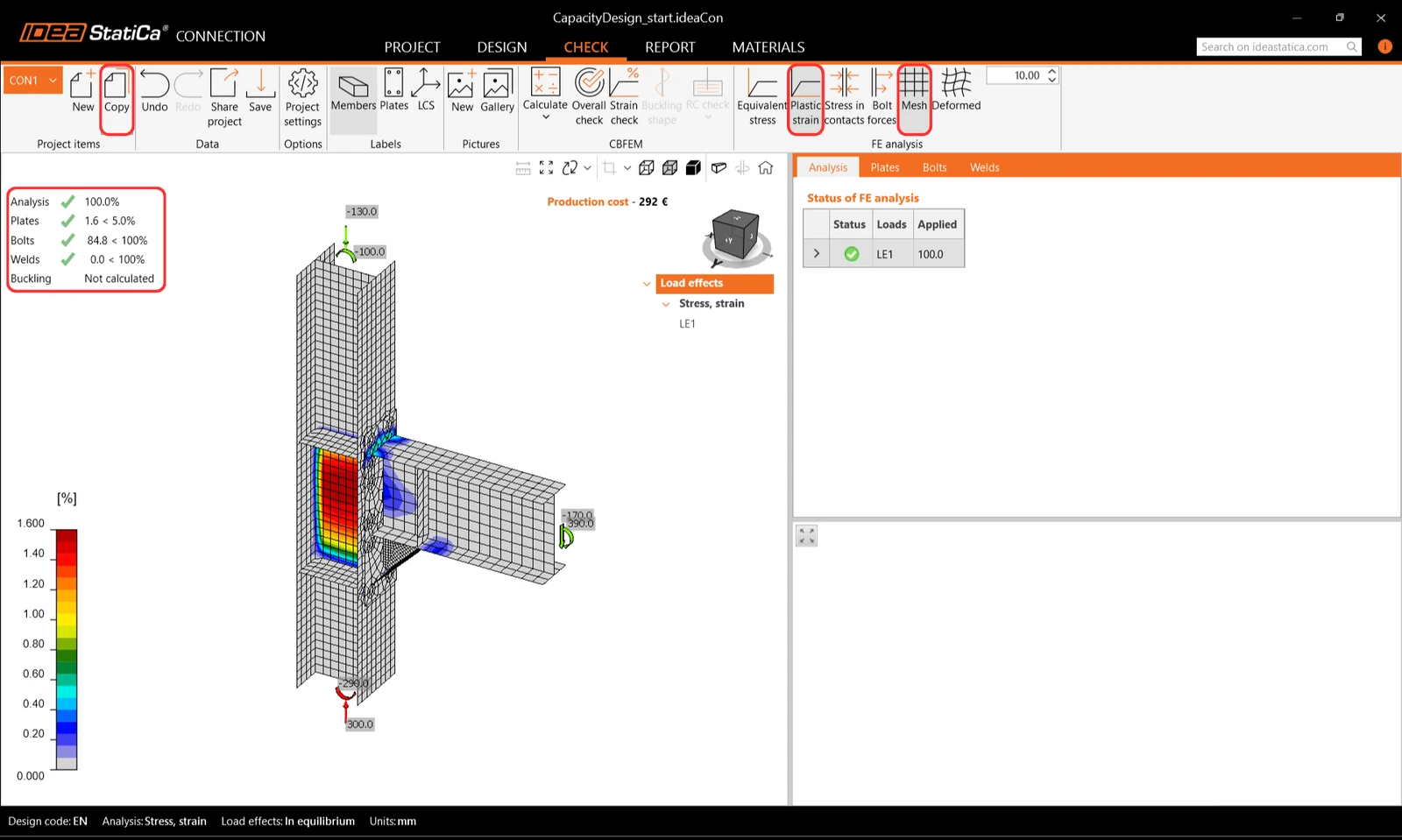
Task: Switch to the DESIGN ribbon tab
Action: pos(502,47)
